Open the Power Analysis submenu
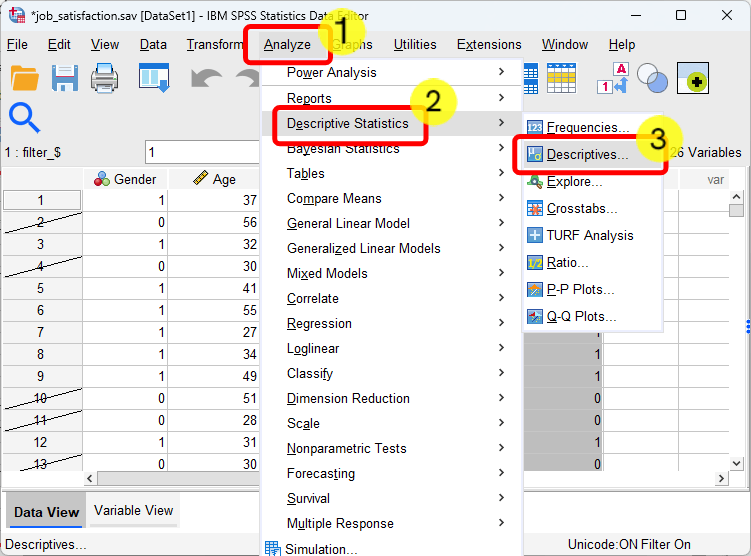Image resolution: width=751 pixels, height=556 pixels. 392,72
